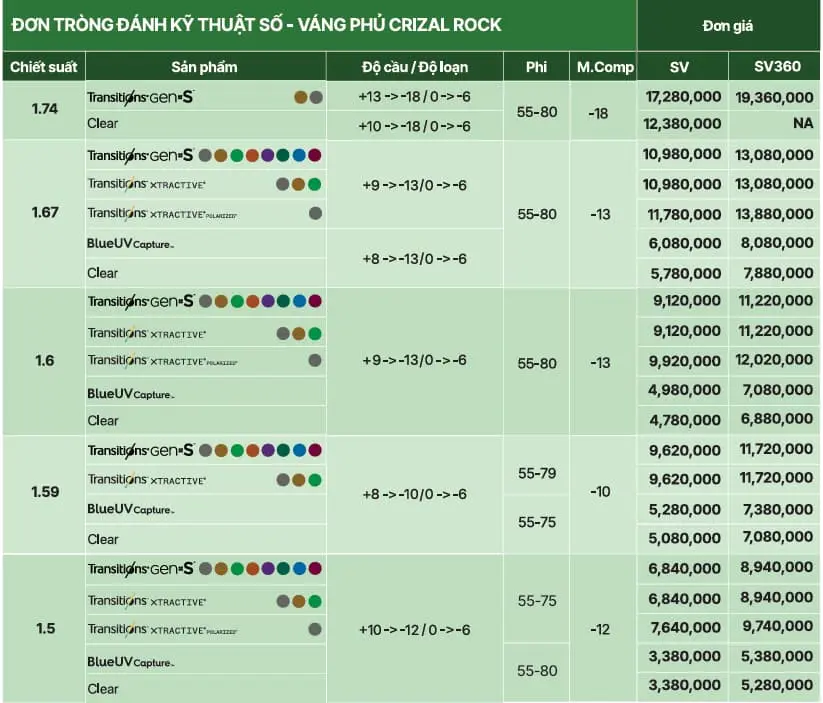Select the purple color dot in 1.67 Gen S row
823x703 pixels.
tap(268, 155)
